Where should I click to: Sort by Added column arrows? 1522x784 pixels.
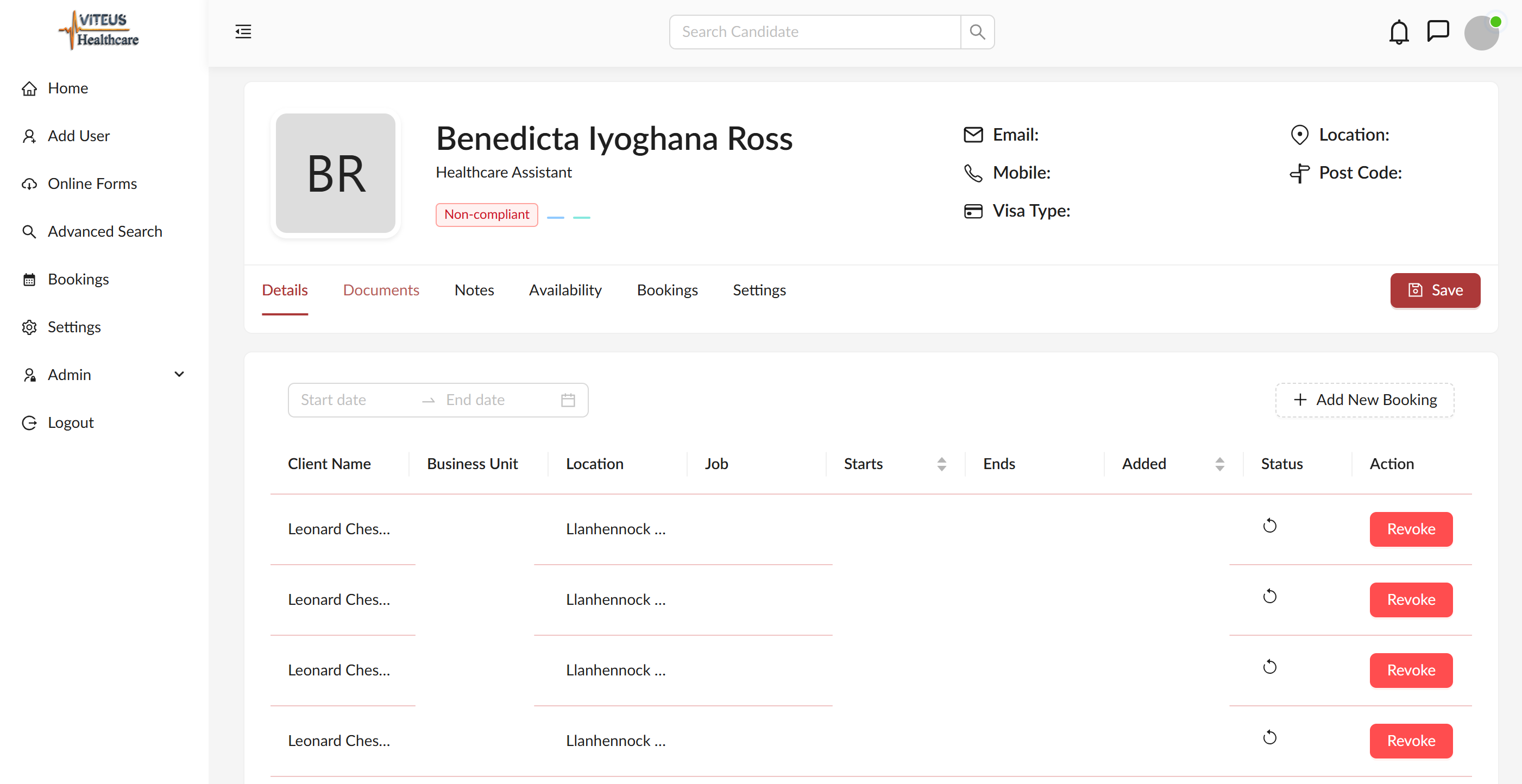[1219, 464]
